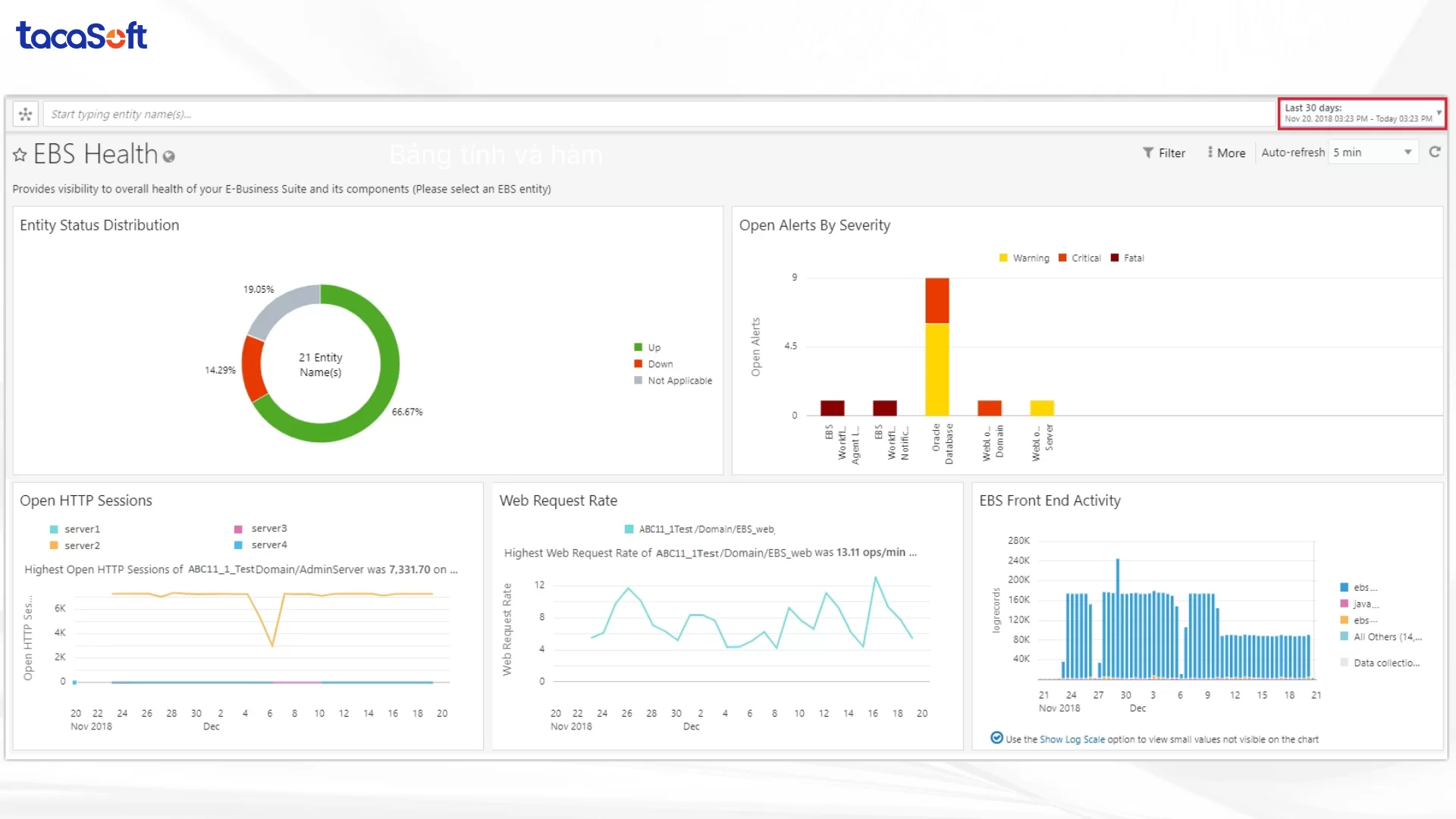Focus the entity name search field
The image size is (1456, 819).
click(x=660, y=115)
